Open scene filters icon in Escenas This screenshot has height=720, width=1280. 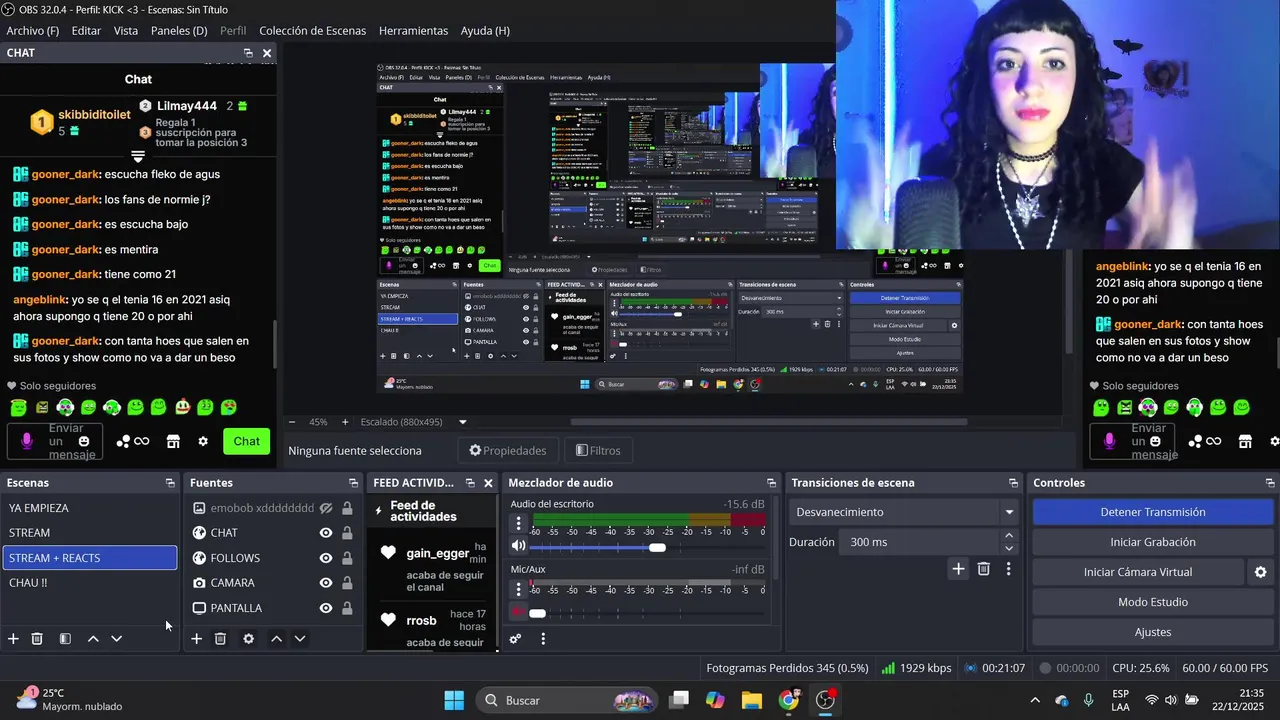[x=65, y=638]
